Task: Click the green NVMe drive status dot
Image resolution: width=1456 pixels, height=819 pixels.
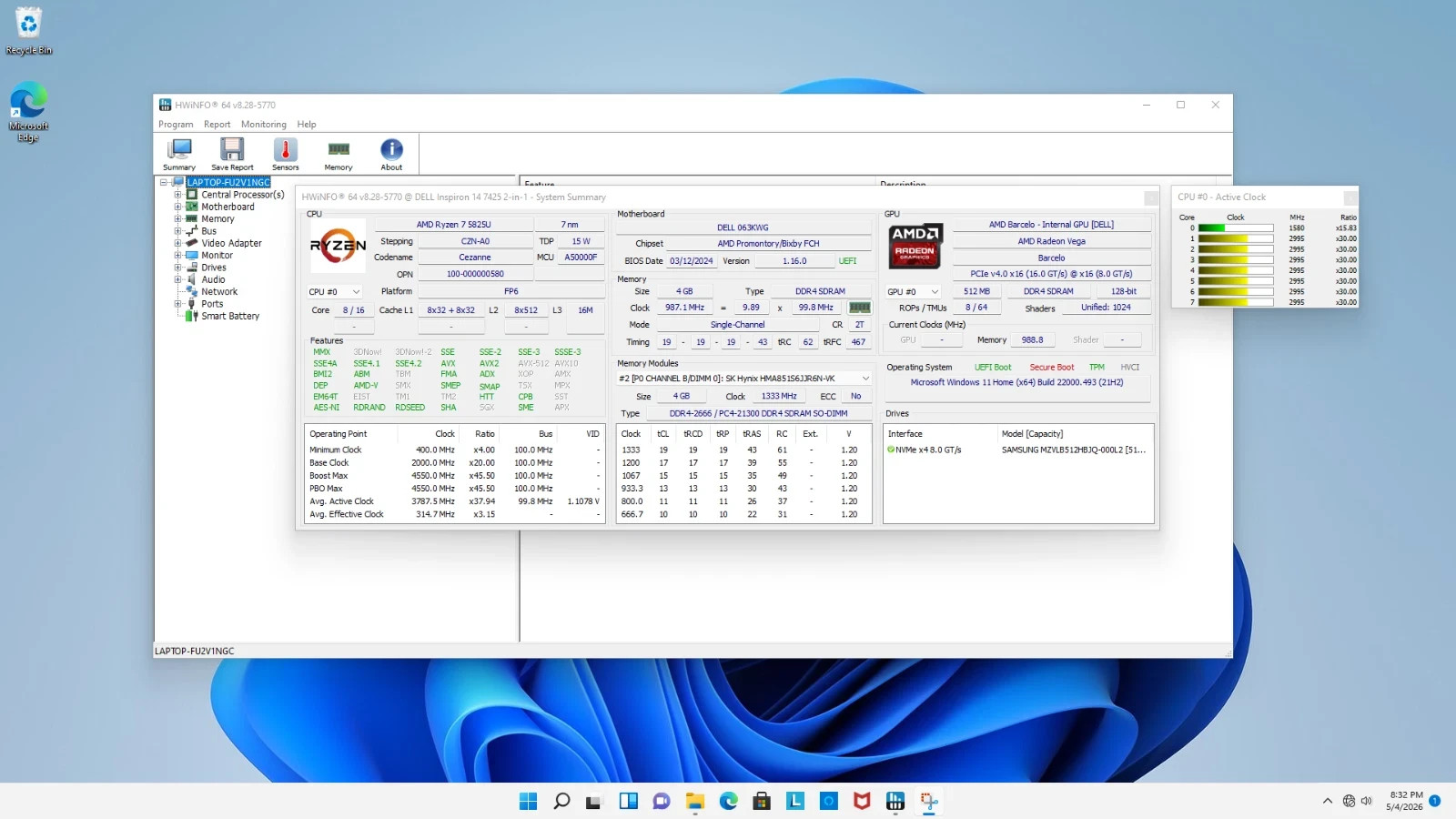Action: click(891, 450)
